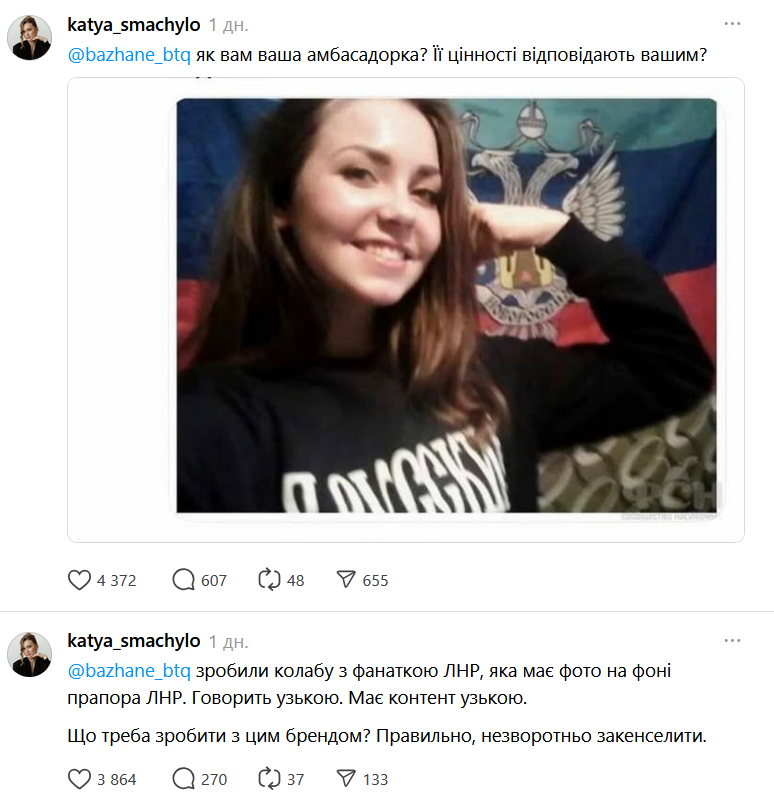Like the second post with 3 864 likes

(79, 779)
